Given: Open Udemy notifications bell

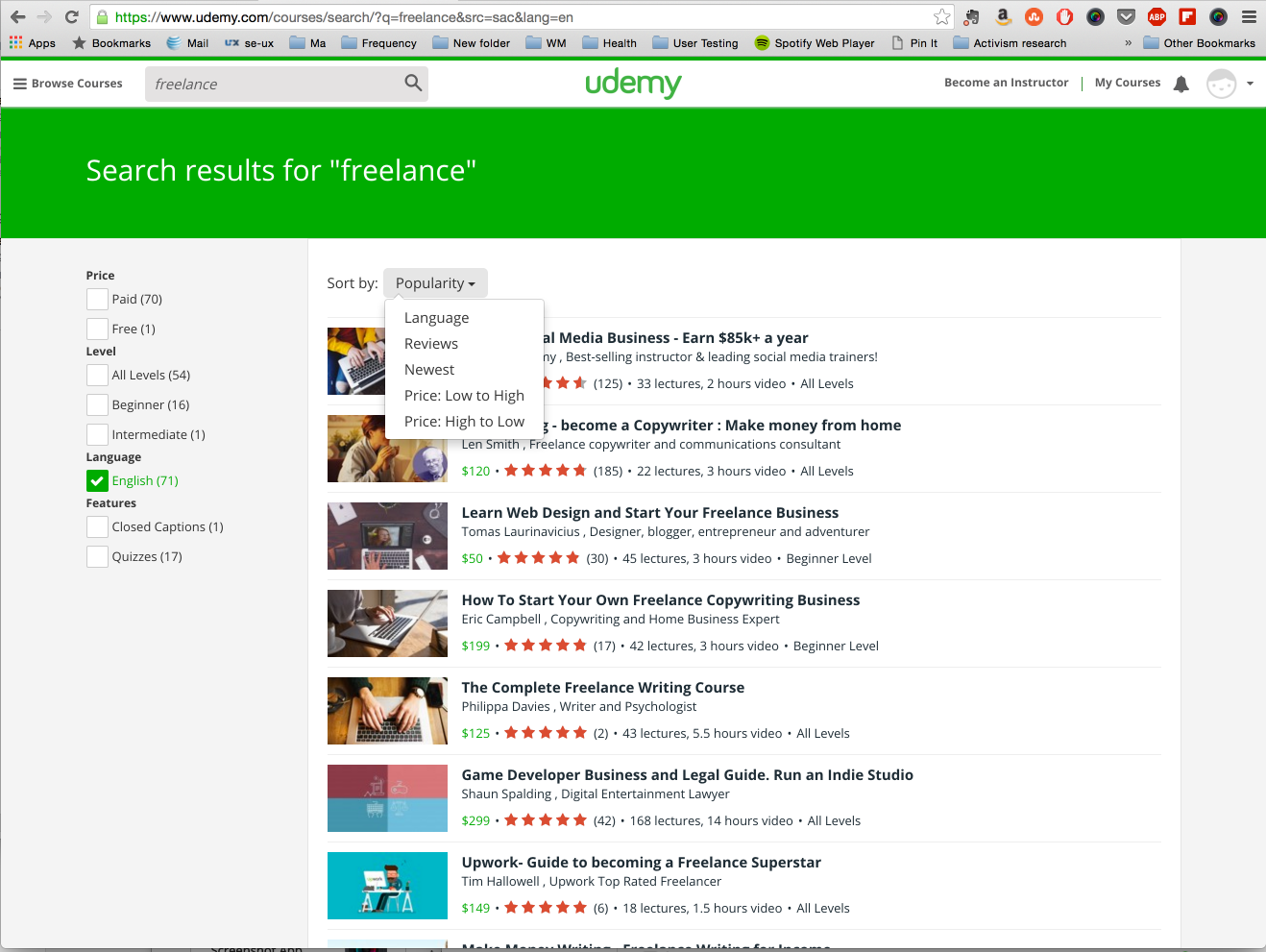Looking at the screenshot, I should coord(1181,84).
